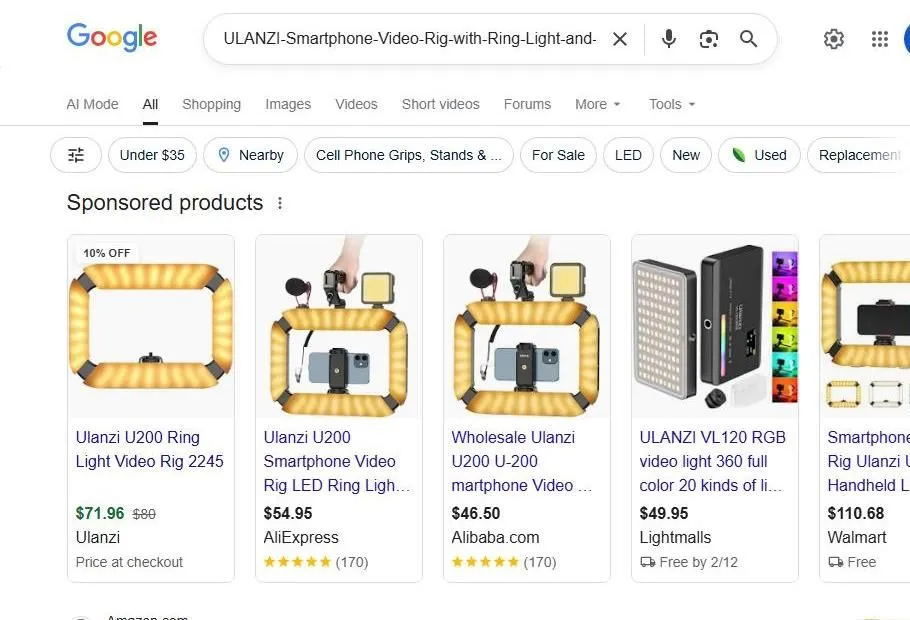Screen dimensions: 910x620
Task: Open options menu beside Sponsored products
Action: pyautogui.click(x=280, y=202)
